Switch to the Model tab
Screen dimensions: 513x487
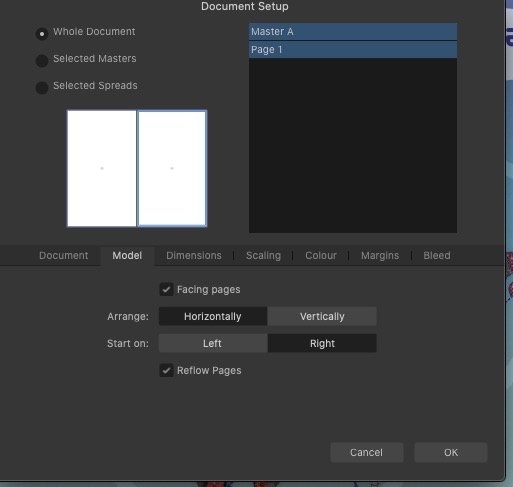127,255
